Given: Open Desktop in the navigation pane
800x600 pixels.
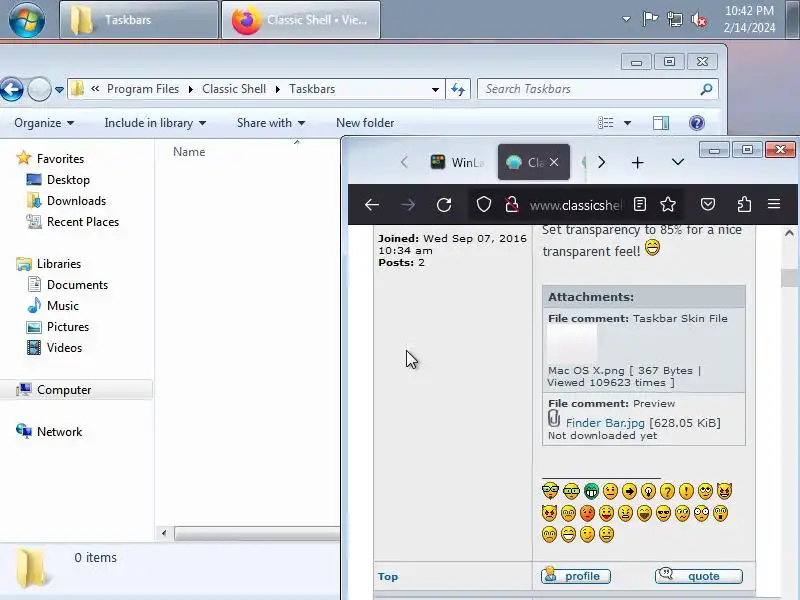Looking at the screenshot, I should coord(68,180).
